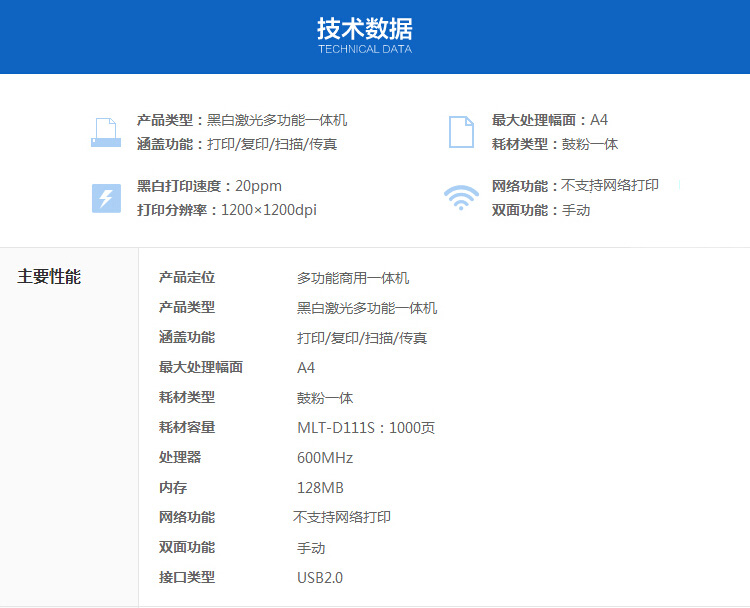
Task: Click the lightning bolt print speed icon
Action: (x=106, y=197)
